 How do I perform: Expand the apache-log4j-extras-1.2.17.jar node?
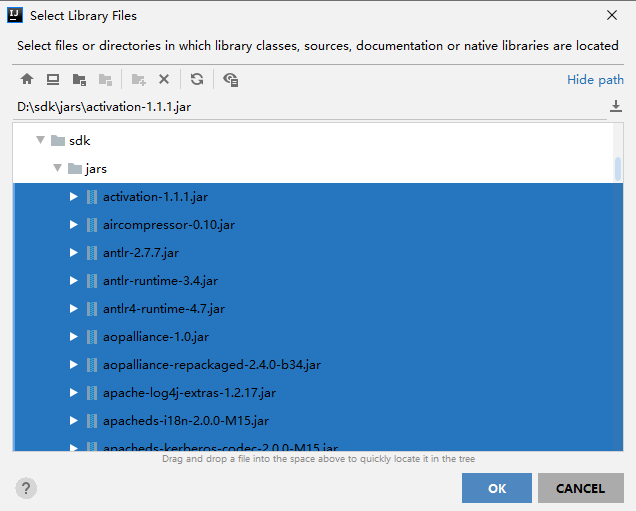[73, 393]
